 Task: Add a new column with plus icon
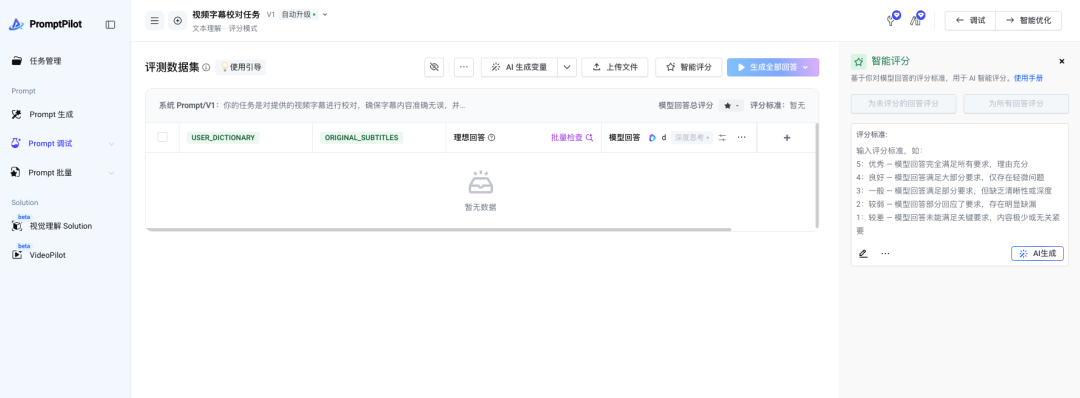point(787,138)
